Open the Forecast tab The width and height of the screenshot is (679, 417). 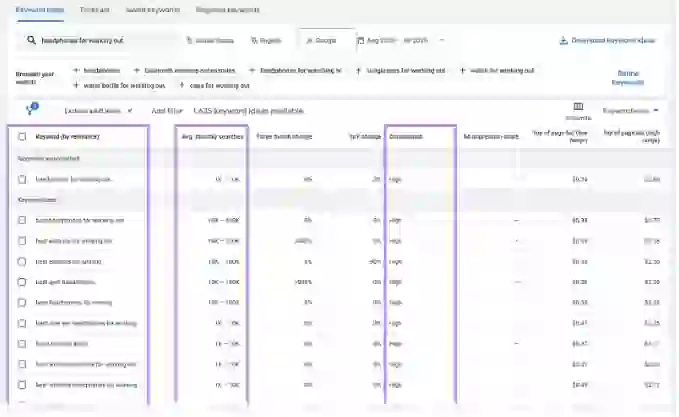pyautogui.click(x=95, y=9)
